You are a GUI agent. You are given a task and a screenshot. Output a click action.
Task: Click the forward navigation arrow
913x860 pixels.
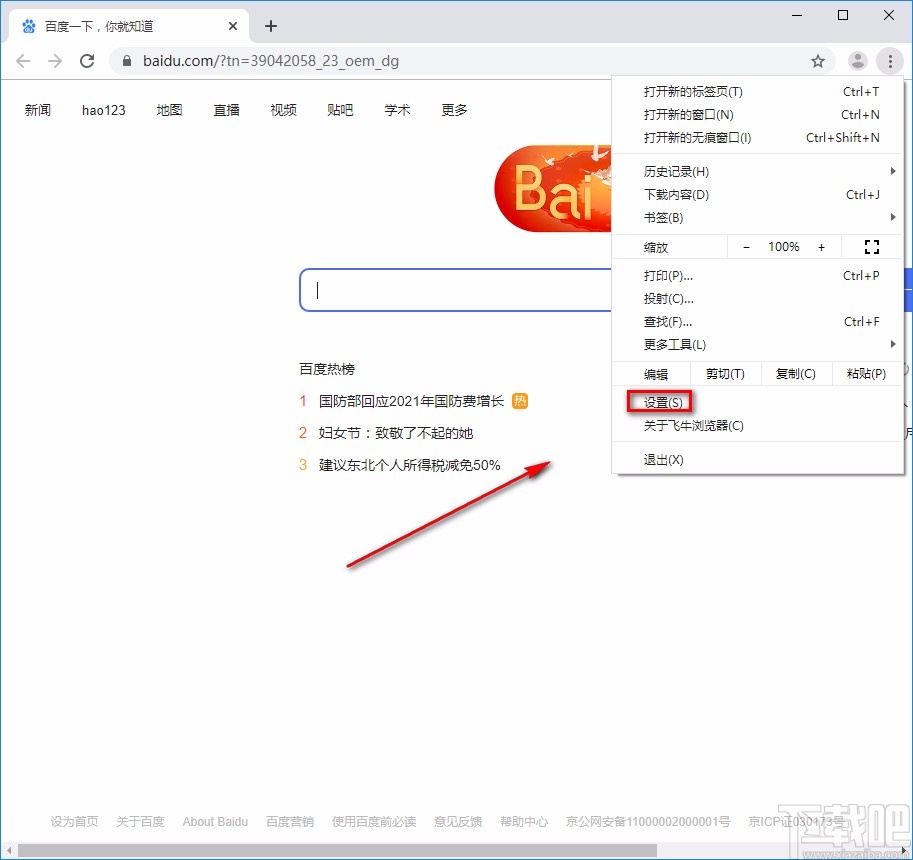(x=55, y=60)
